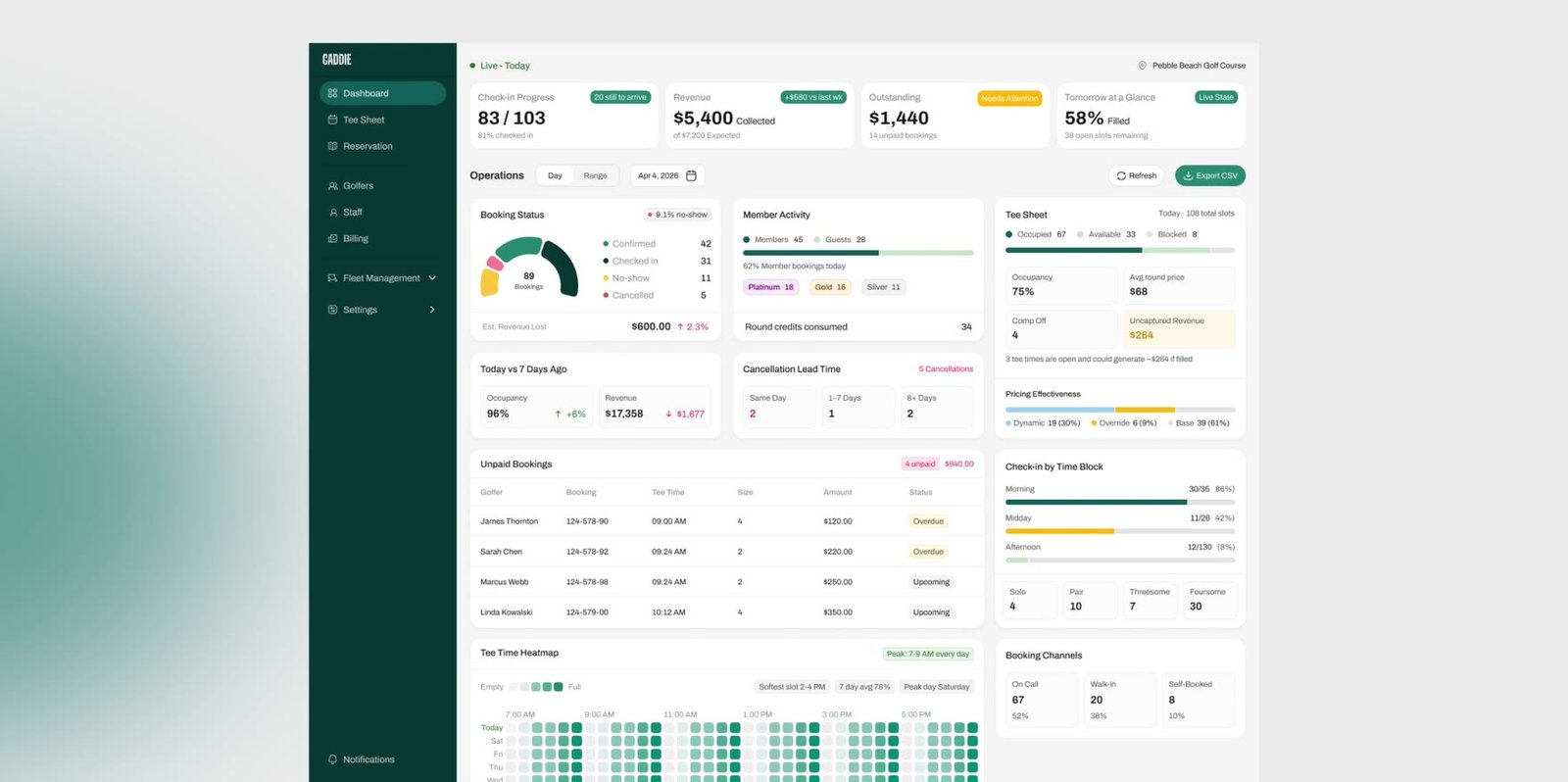Image resolution: width=1568 pixels, height=782 pixels.
Task: Click Sarah Chen's Overdue status
Action: 928,552
